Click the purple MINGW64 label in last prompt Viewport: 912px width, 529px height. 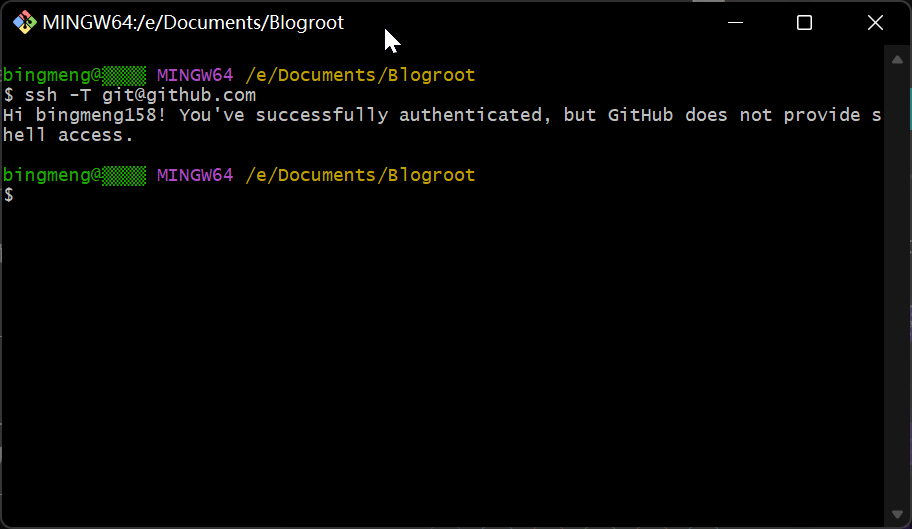(195, 175)
